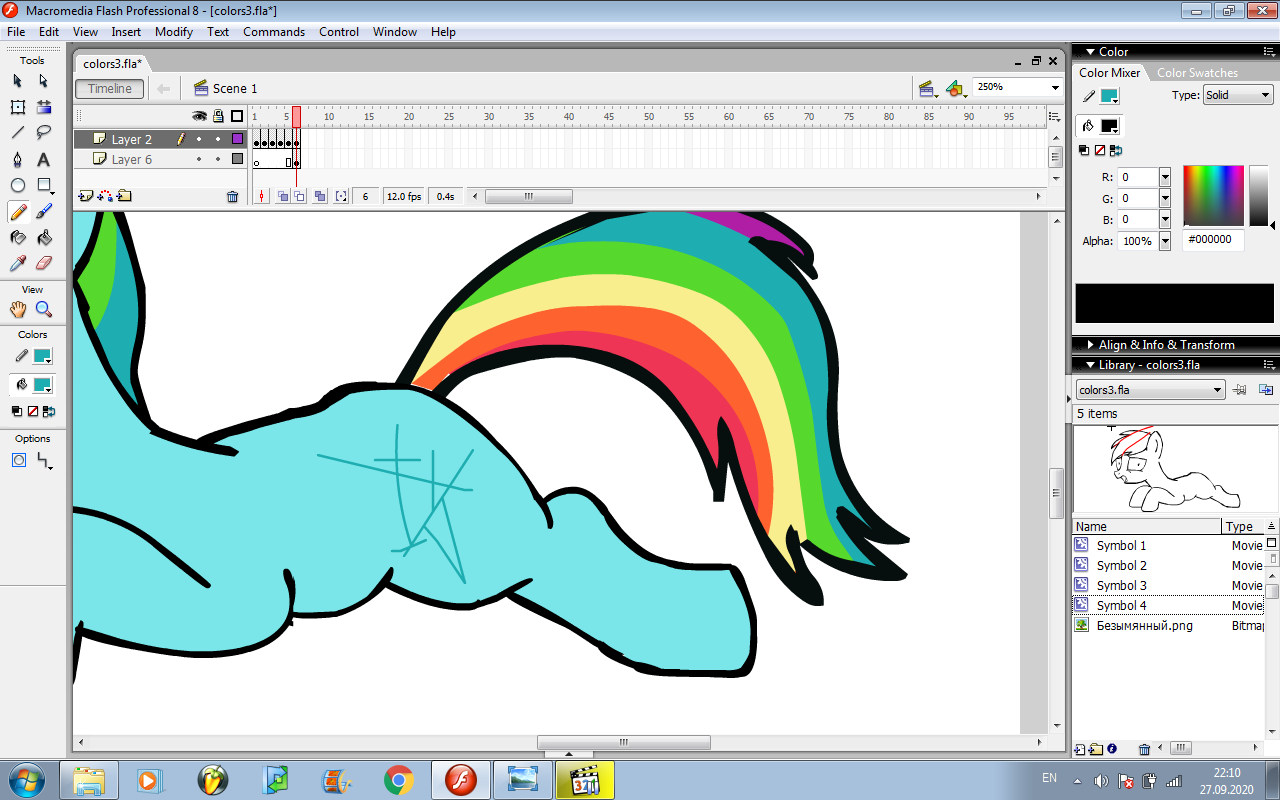Open stroke color swatch in Tools
Viewport: 1280px width, 800px height.
43,356
